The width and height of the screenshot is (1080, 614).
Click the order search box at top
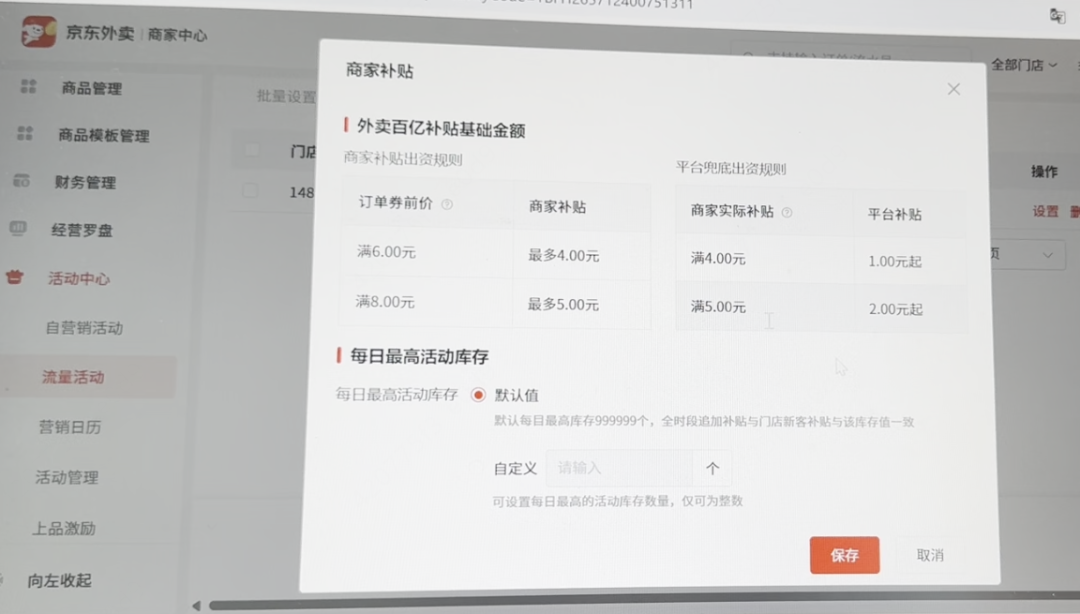[x=851, y=54]
